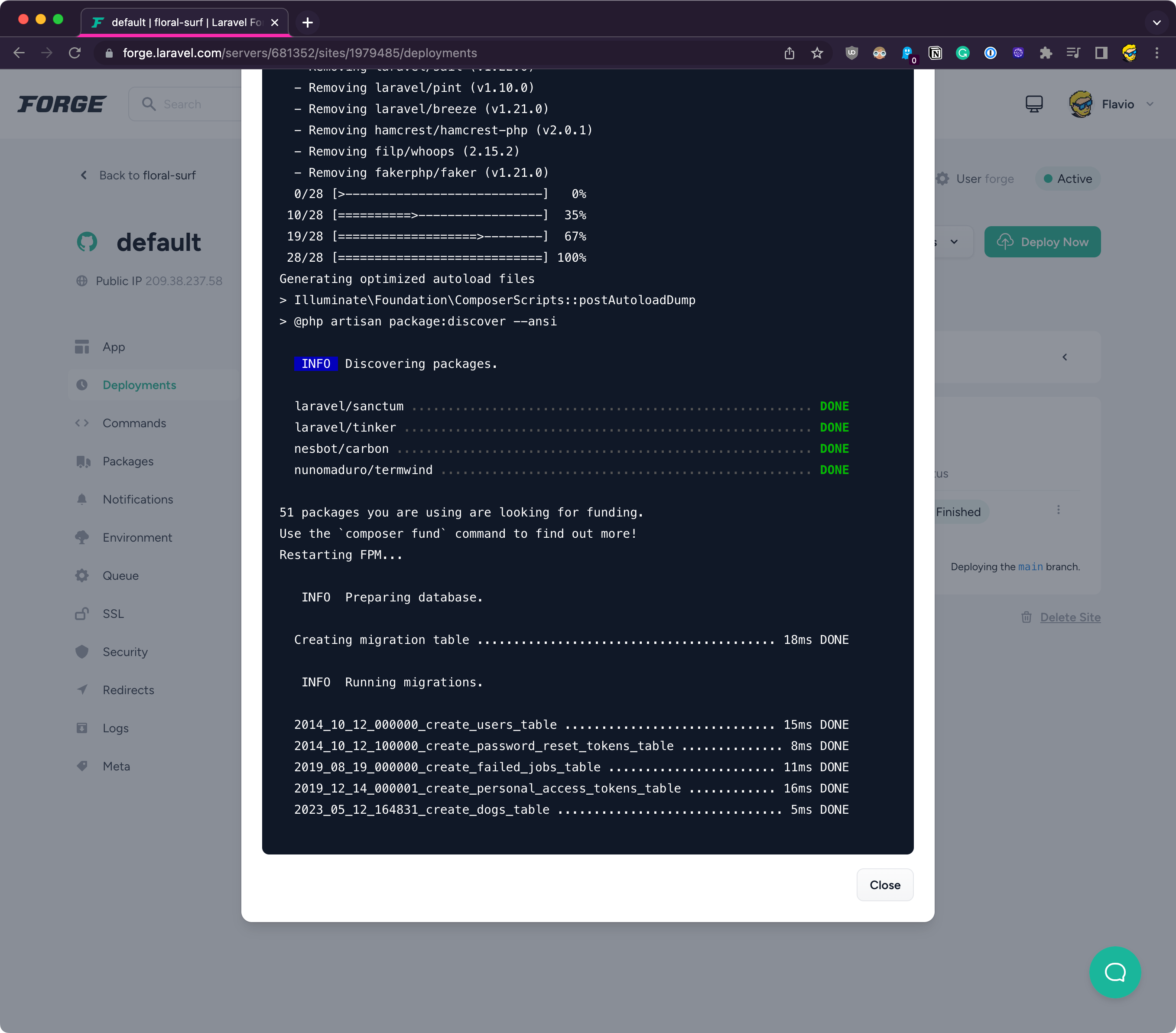Click the Environment tree icon
Image resolution: width=1176 pixels, height=1033 pixels.
tap(82, 537)
